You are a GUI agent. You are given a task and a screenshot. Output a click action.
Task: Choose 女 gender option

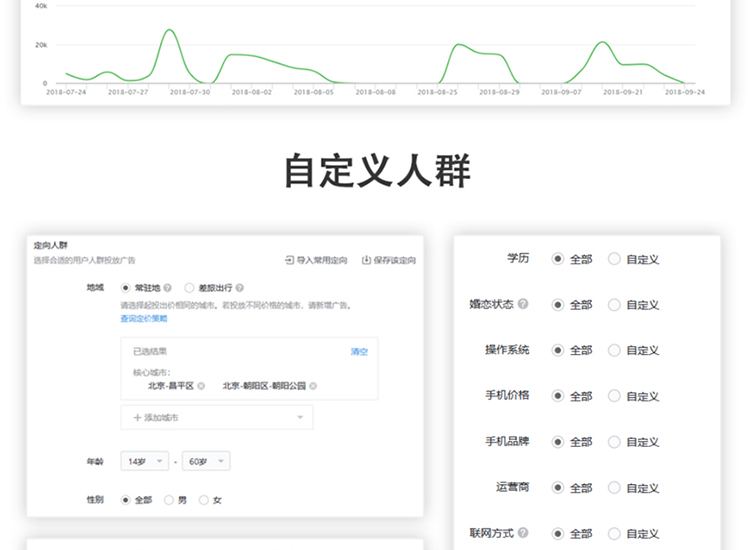(x=205, y=500)
